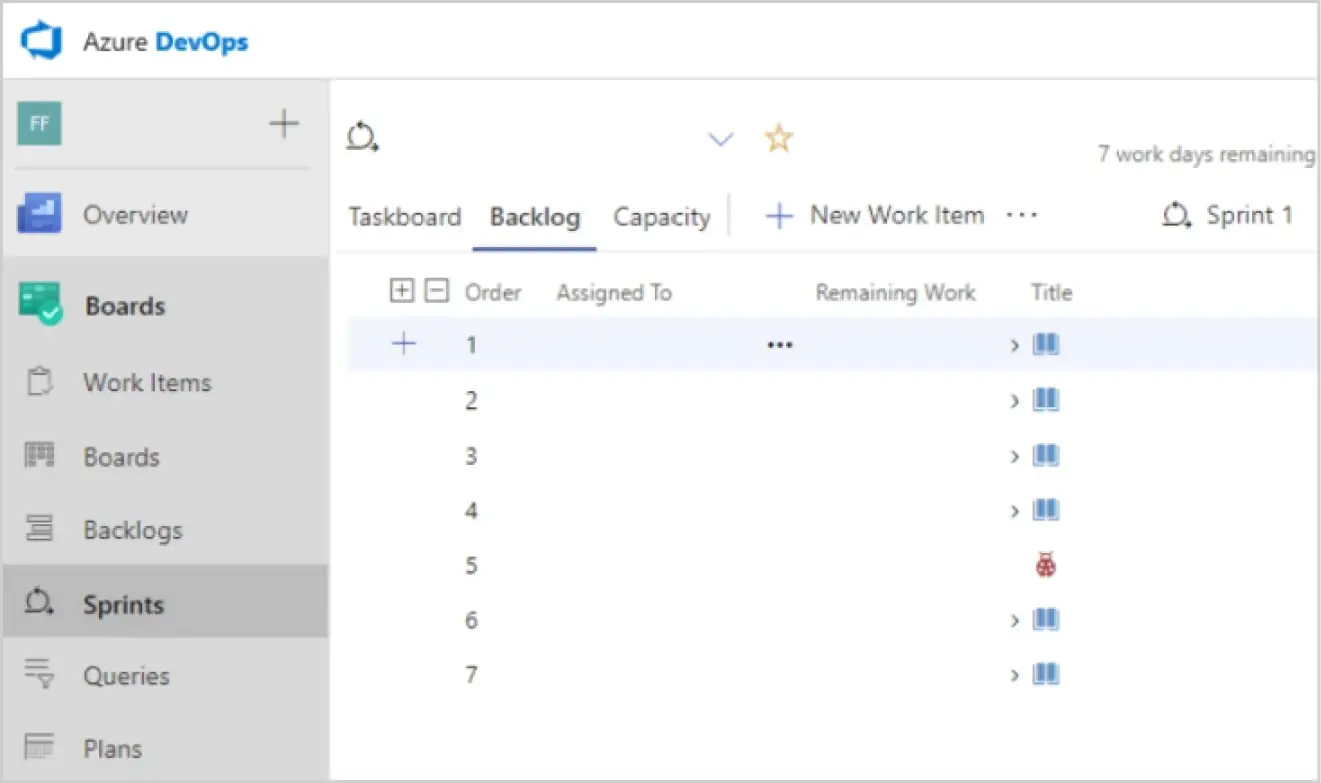Open the ellipsis menu on row 1
Image resolution: width=1321 pixels, height=783 pixels.
[779, 343]
